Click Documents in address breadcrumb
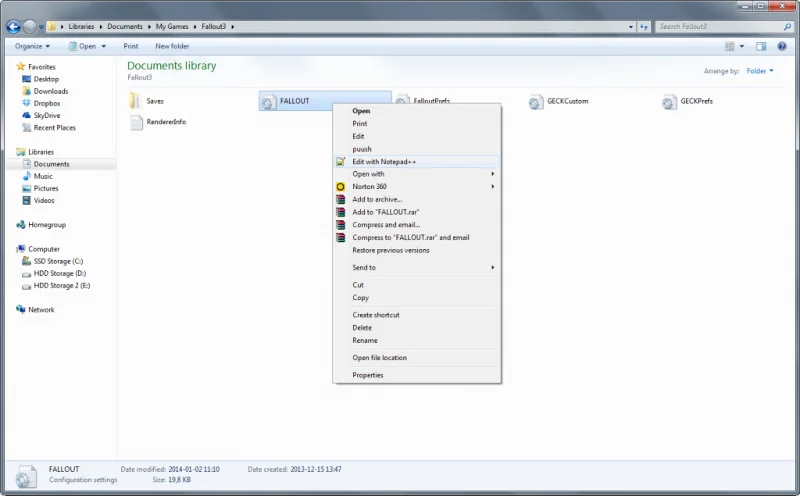The height and width of the screenshot is (496, 800). coord(124,27)
